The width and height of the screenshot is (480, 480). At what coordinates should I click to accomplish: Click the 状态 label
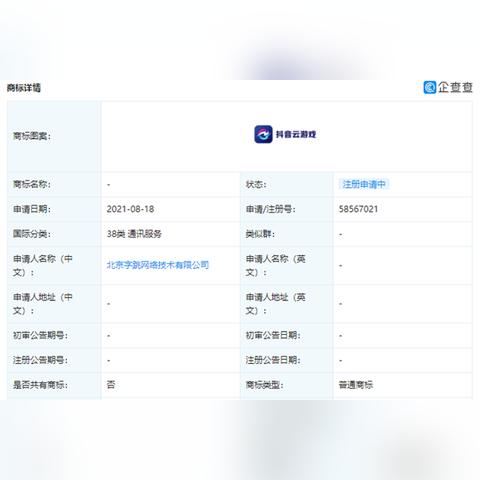click(x=256, y=184)
